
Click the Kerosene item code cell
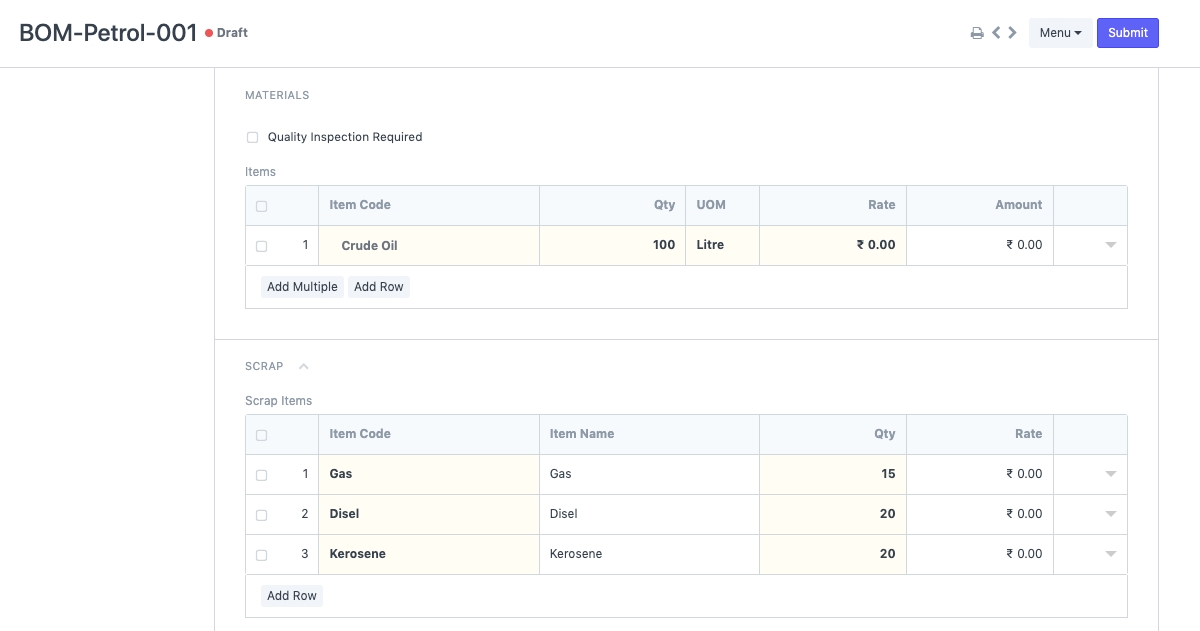pyautogui.click(x=428, y=554)
